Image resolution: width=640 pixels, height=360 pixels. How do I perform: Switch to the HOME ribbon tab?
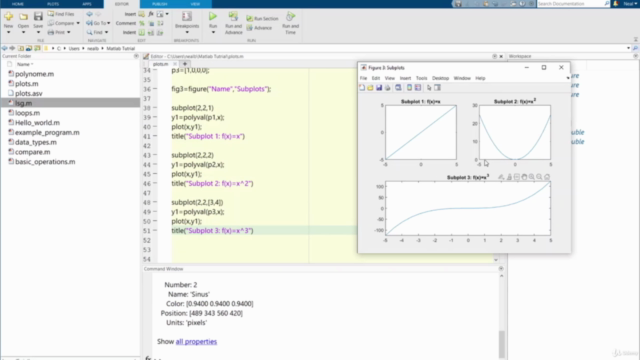pyautogui.click(x=18, y=4)
